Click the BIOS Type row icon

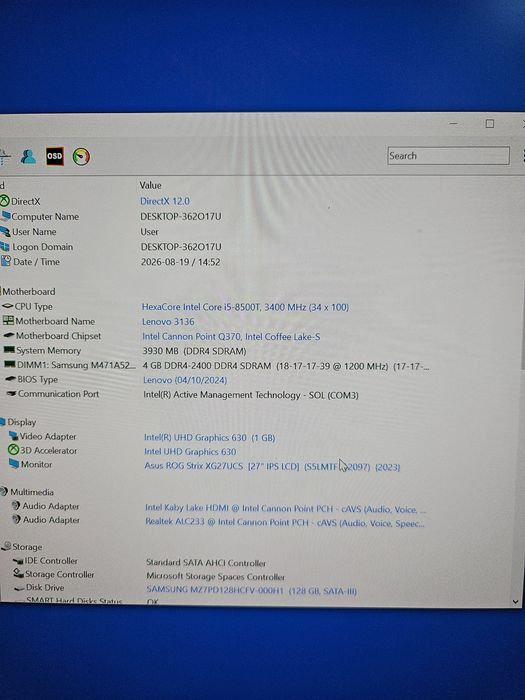click(x=11, y=379)
